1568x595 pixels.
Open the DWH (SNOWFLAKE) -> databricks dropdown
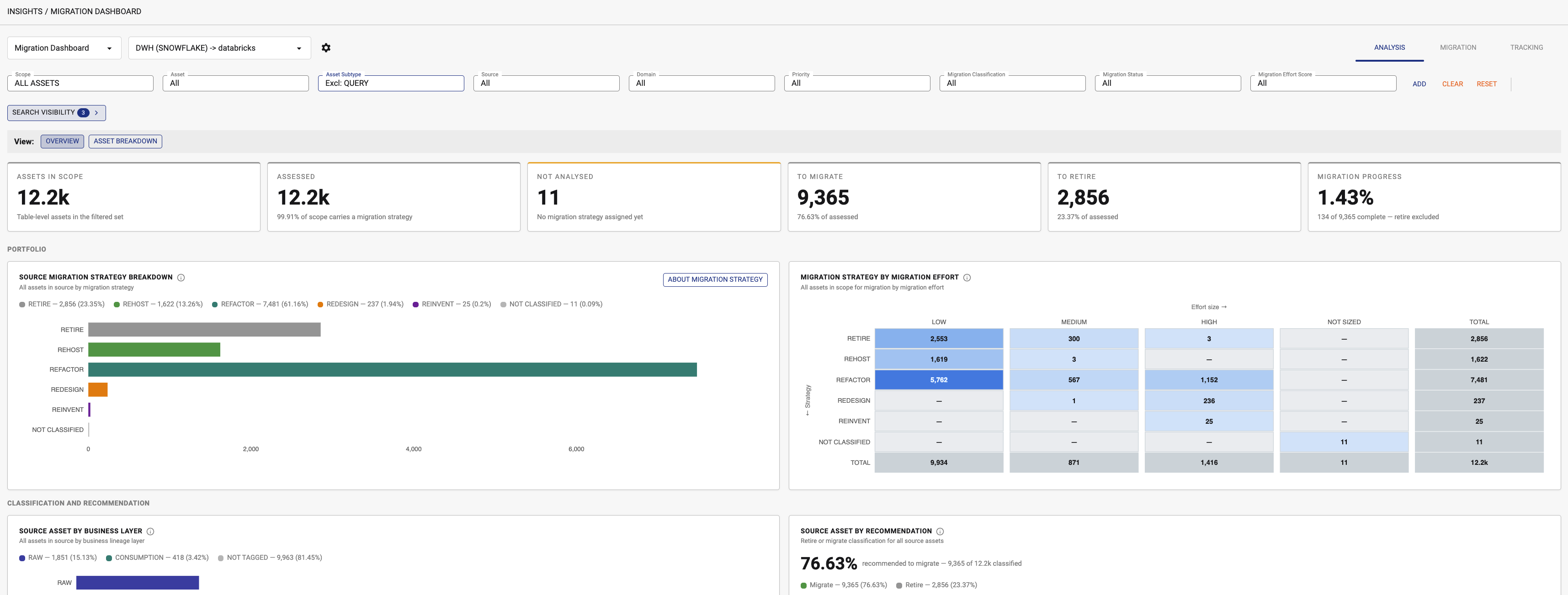219,48
